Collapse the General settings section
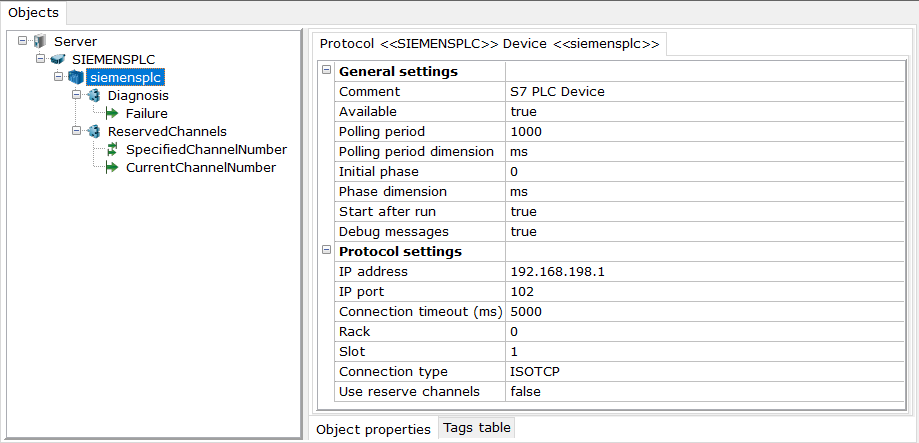This screenshot has height=443, width=919. point(326,70)
